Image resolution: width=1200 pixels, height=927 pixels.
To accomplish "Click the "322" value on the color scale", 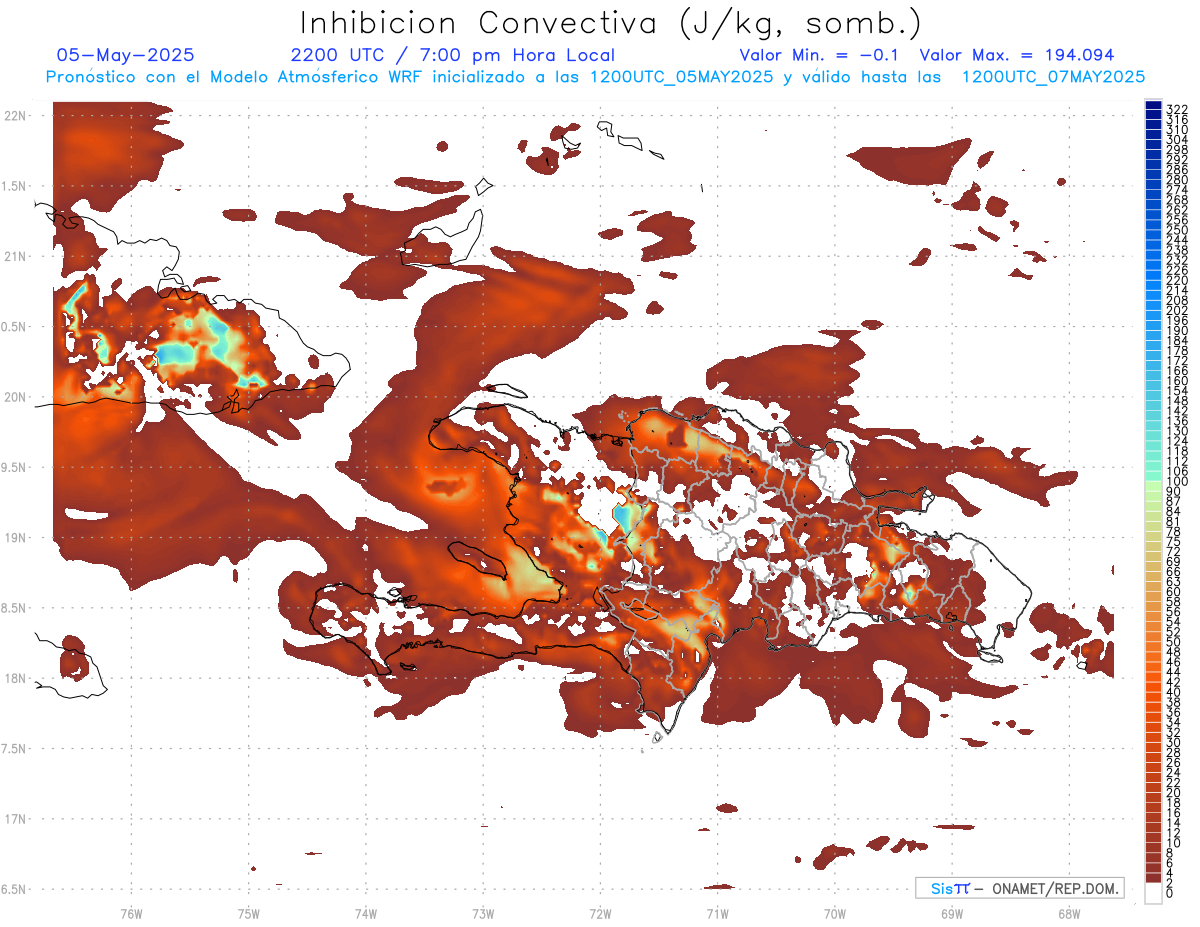I will coord(1176,109).
